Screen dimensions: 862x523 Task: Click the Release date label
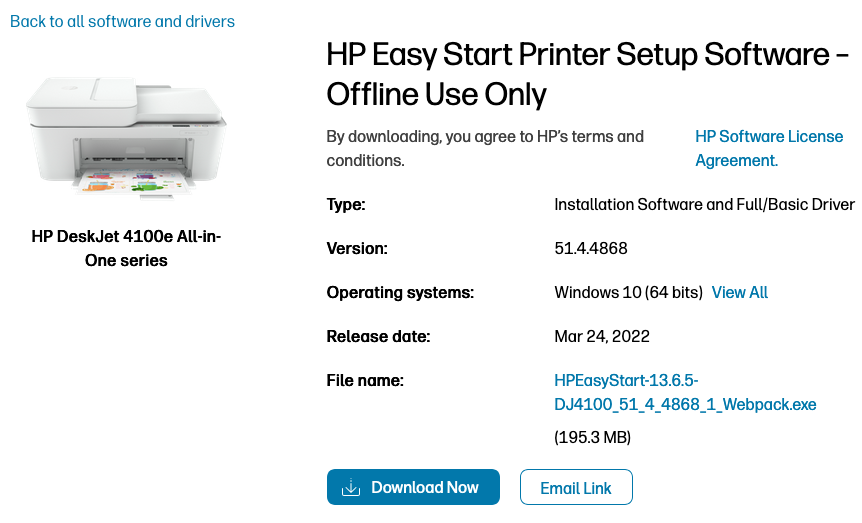[x=378, y=336]
